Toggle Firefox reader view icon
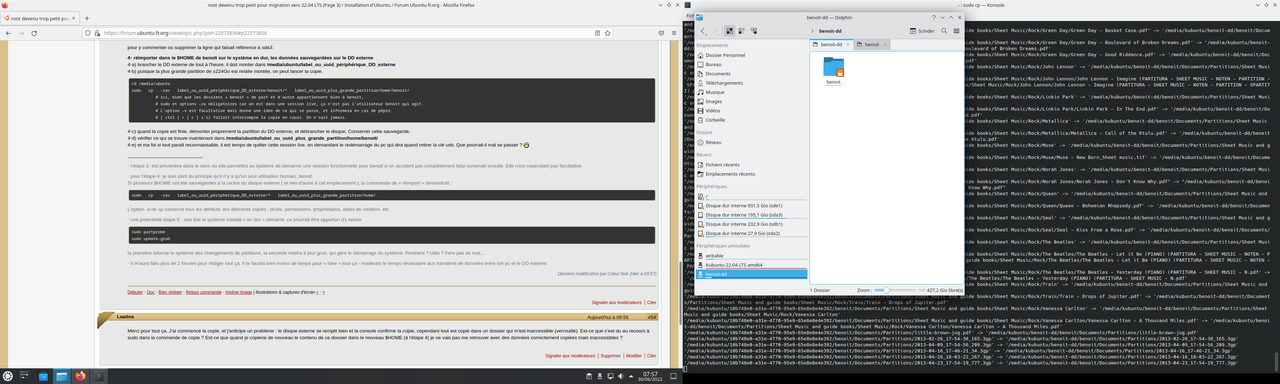 (597, 33)
